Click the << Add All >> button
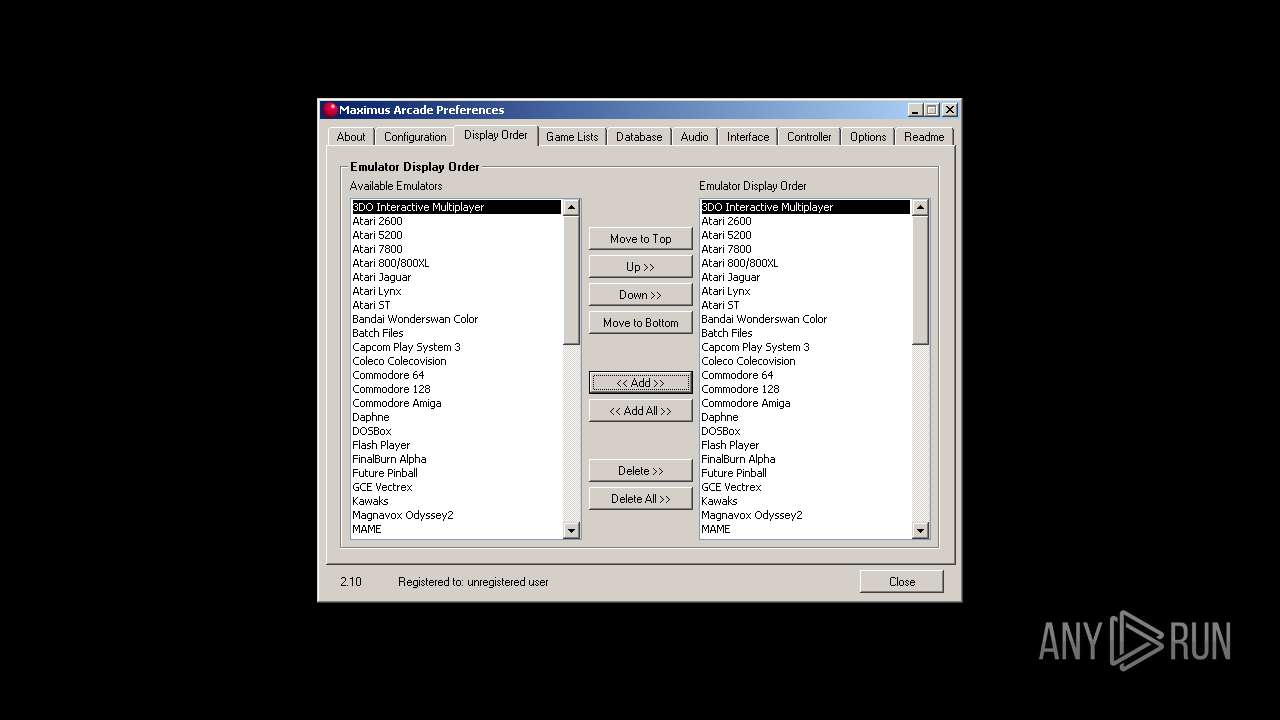 pyautogui.click(x=641, y=411)
